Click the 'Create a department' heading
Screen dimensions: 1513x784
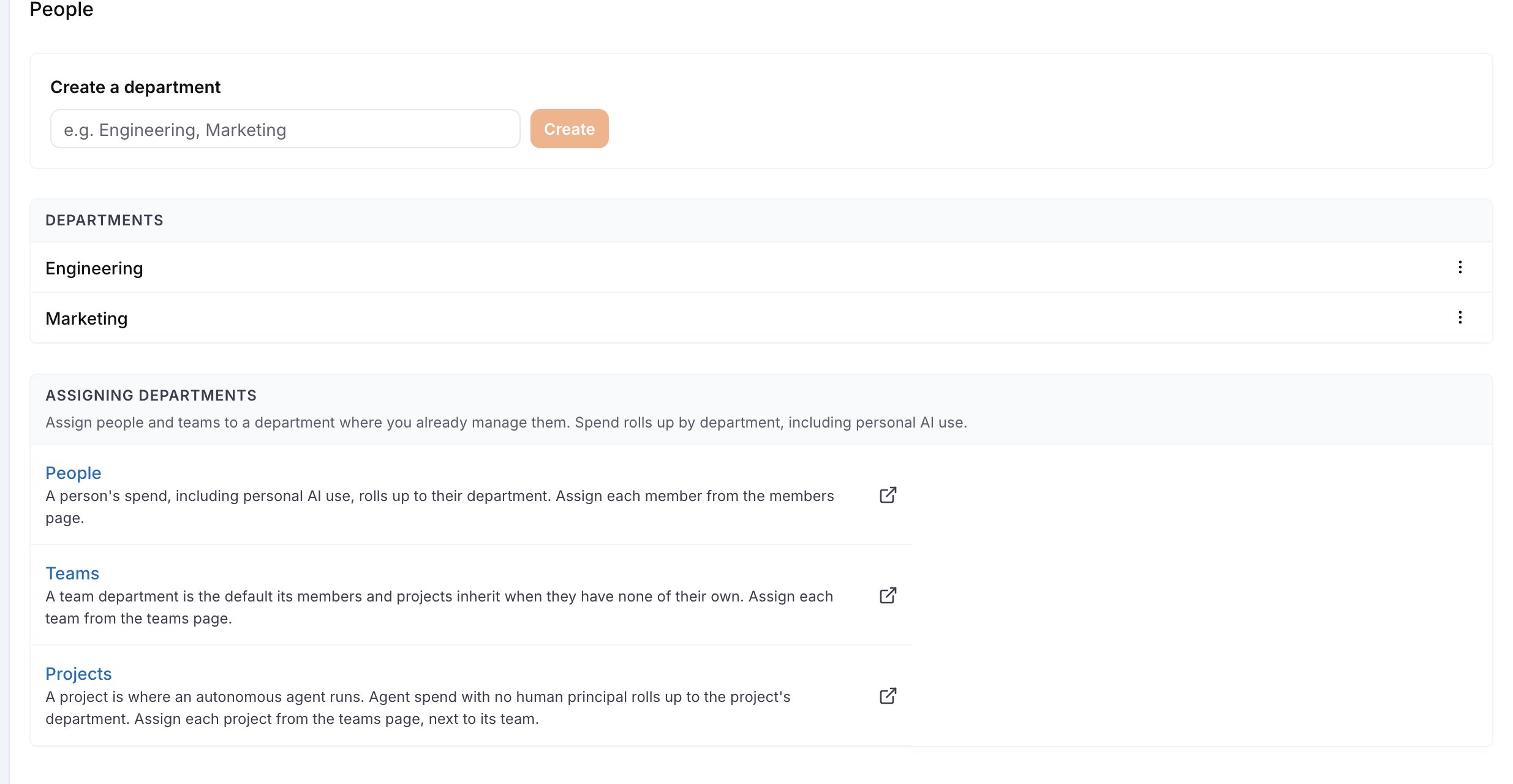(x=135, y=87)
